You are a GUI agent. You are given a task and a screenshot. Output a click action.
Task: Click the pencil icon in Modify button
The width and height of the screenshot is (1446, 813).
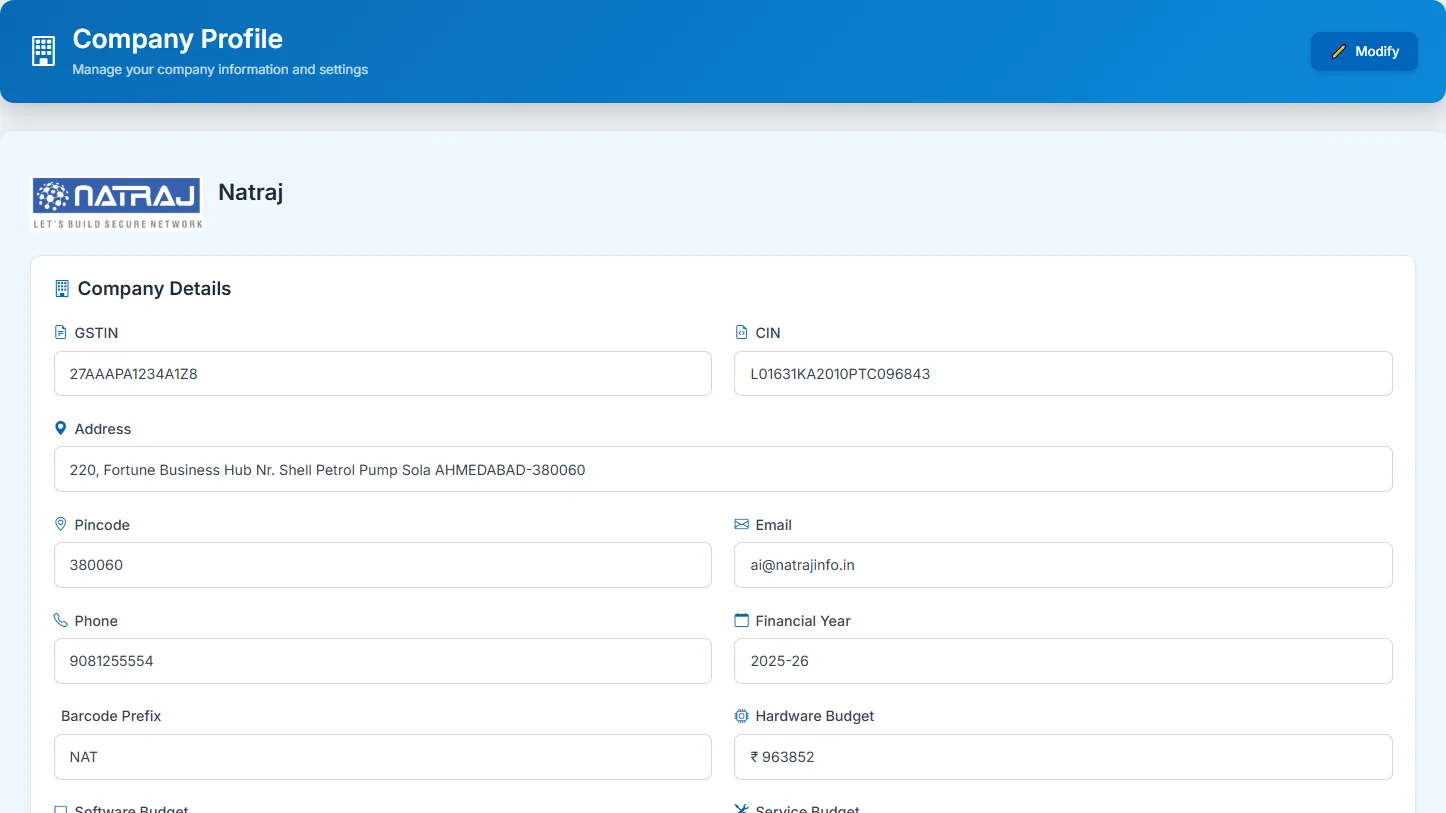click(x=1339, y=51)
